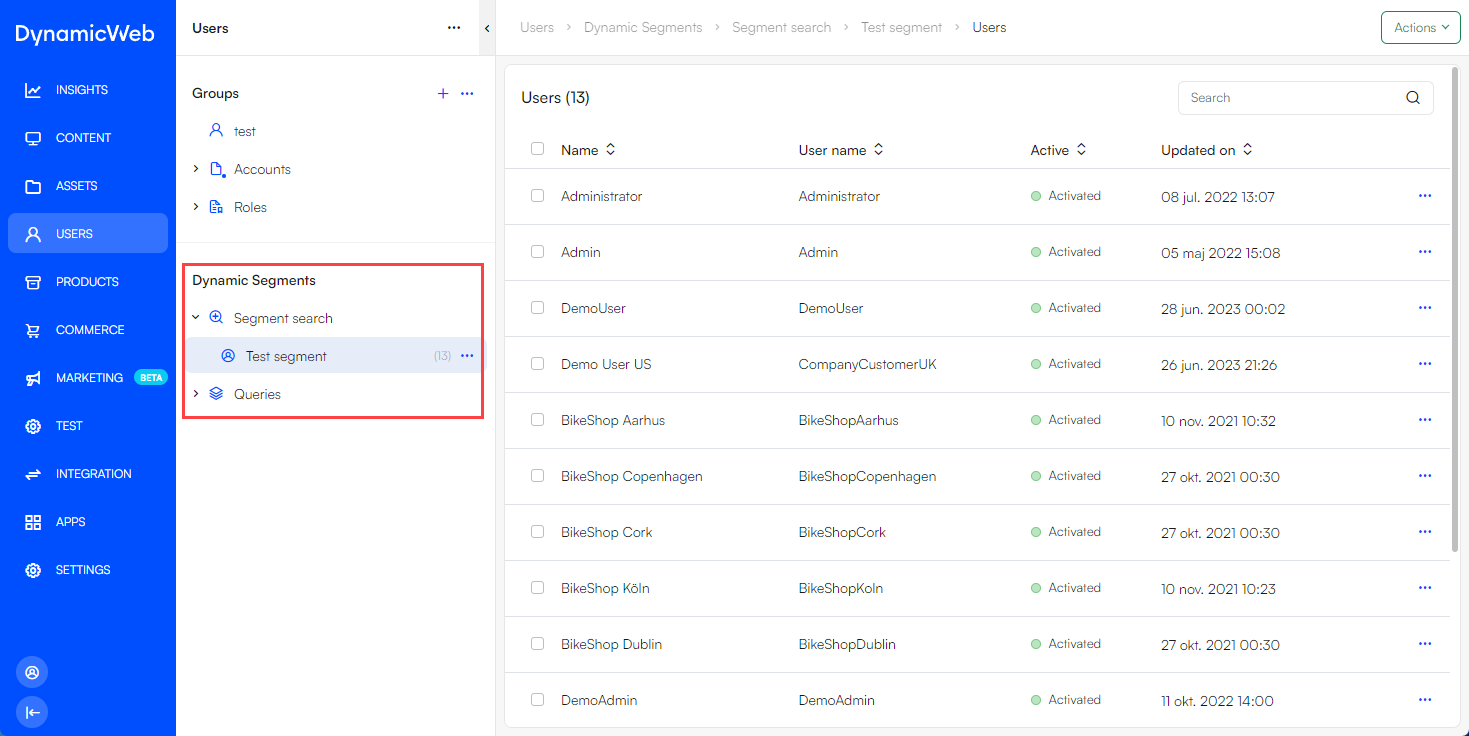This screenshot has height=736, width=1469.
Task: Open PRODUCTS section
Action: [88, 282]
